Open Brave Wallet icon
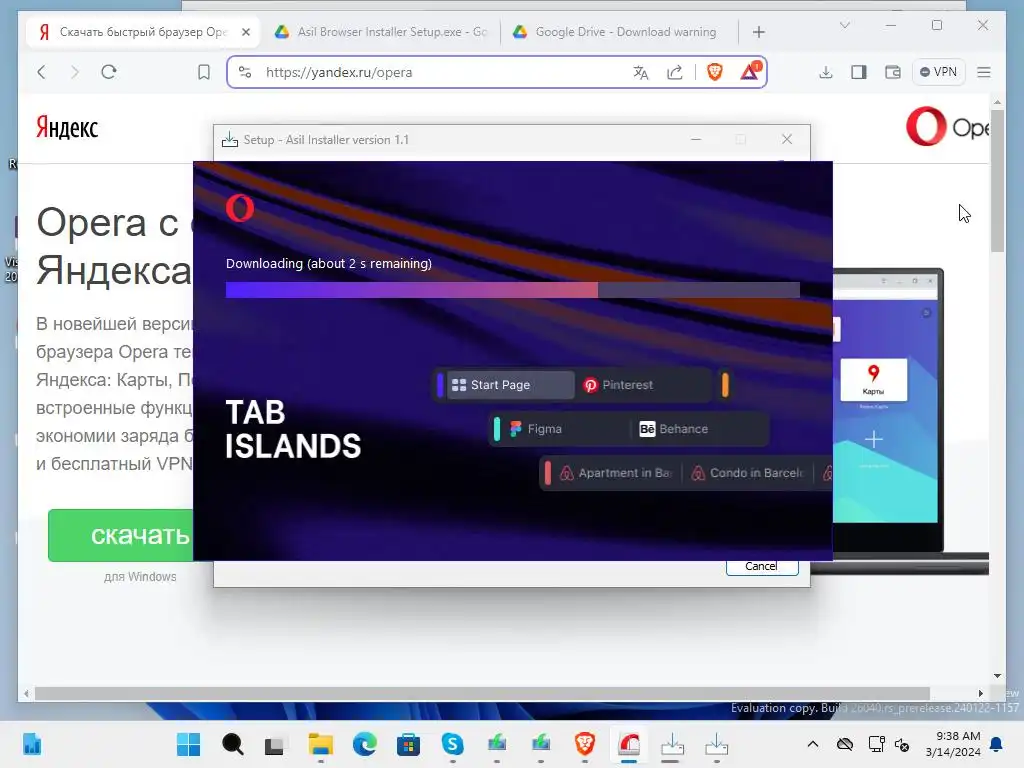The image size is (1024, 768). [893, 72]
